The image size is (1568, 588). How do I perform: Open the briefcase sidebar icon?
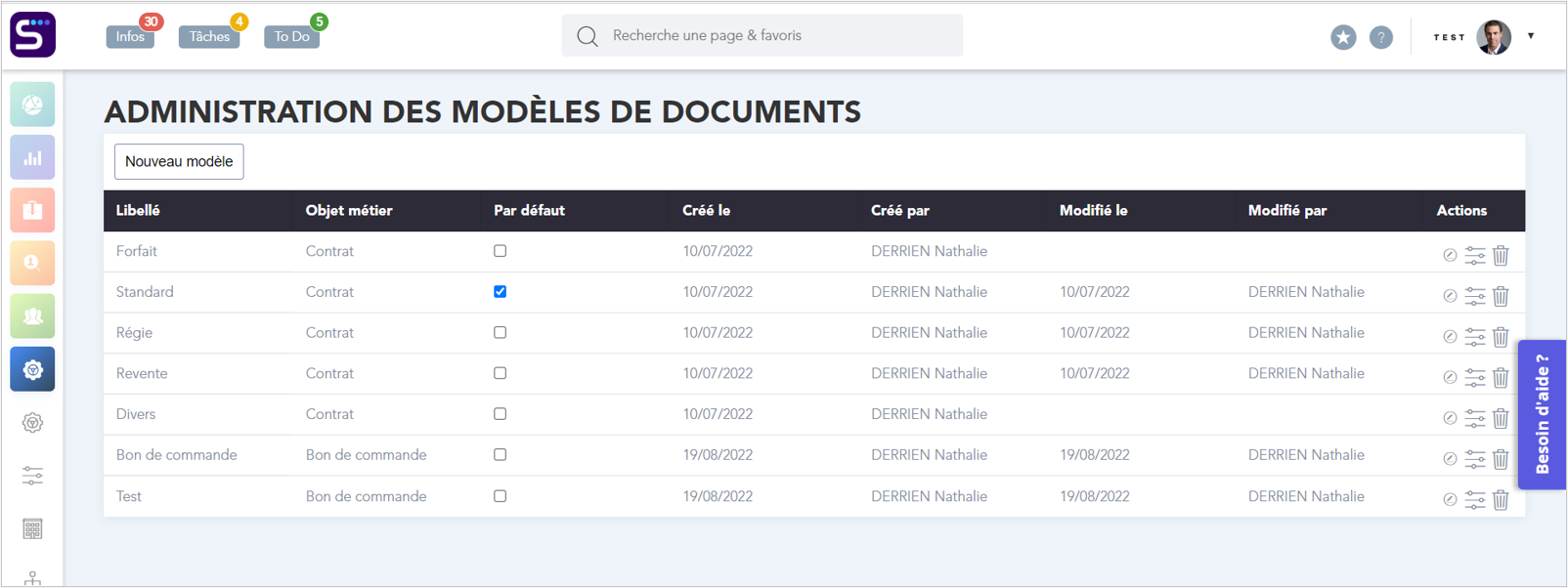click(32, 210)
